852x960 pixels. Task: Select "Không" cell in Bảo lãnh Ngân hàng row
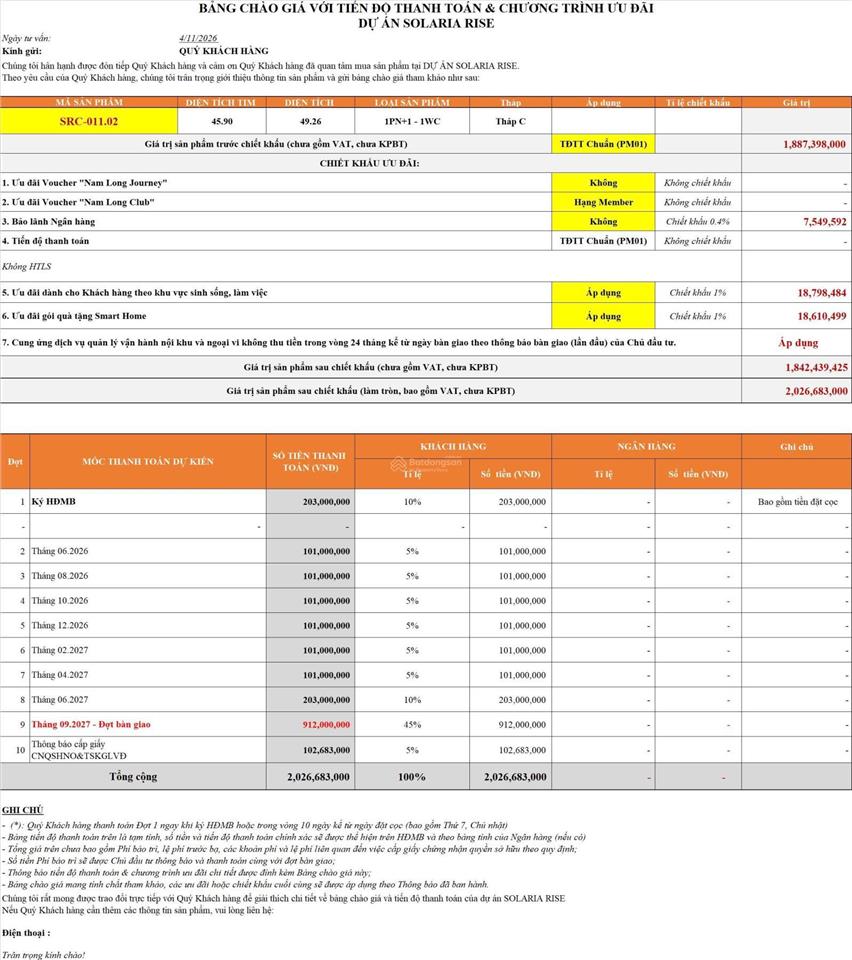603,222
